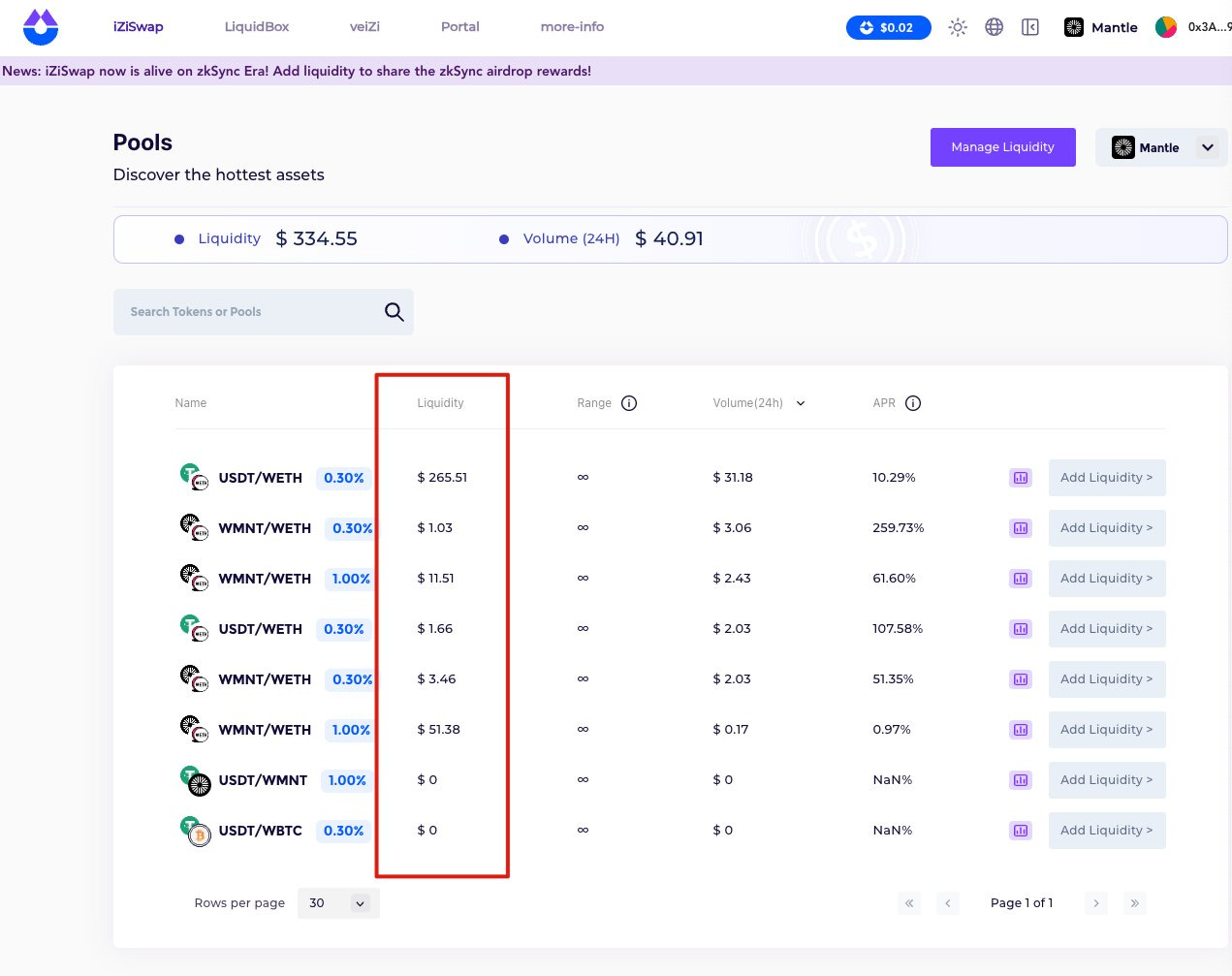1232x976 pixels.
Task: Sort by Volume(24h) column arrow
Action: (x=801, y=403)
